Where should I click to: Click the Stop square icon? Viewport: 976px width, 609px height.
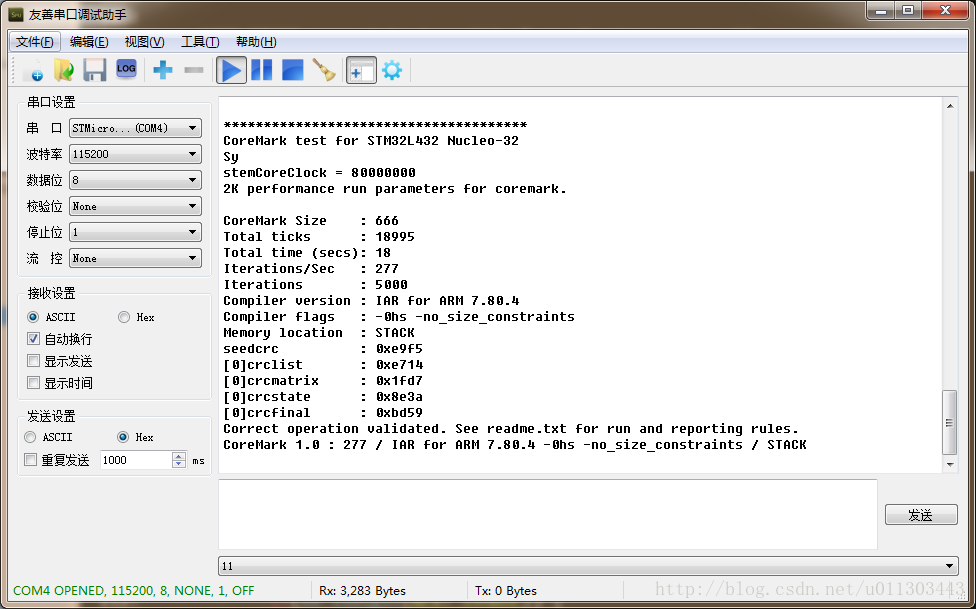pyautogui.click(x=293, y=70)
